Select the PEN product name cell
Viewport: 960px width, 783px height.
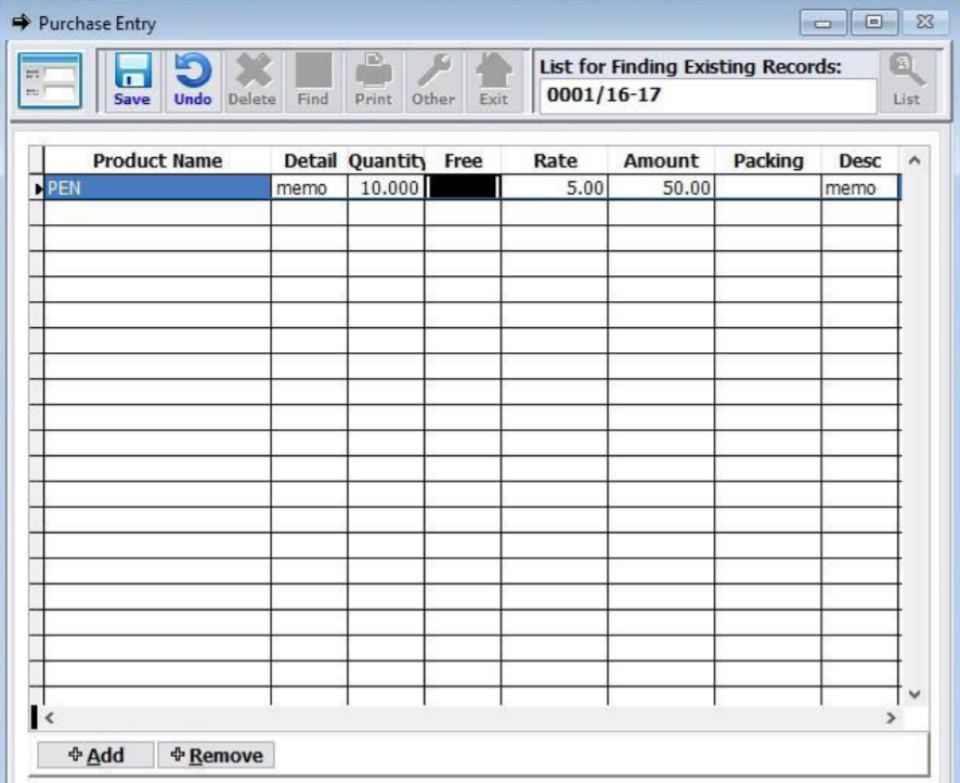pos(157,187)
